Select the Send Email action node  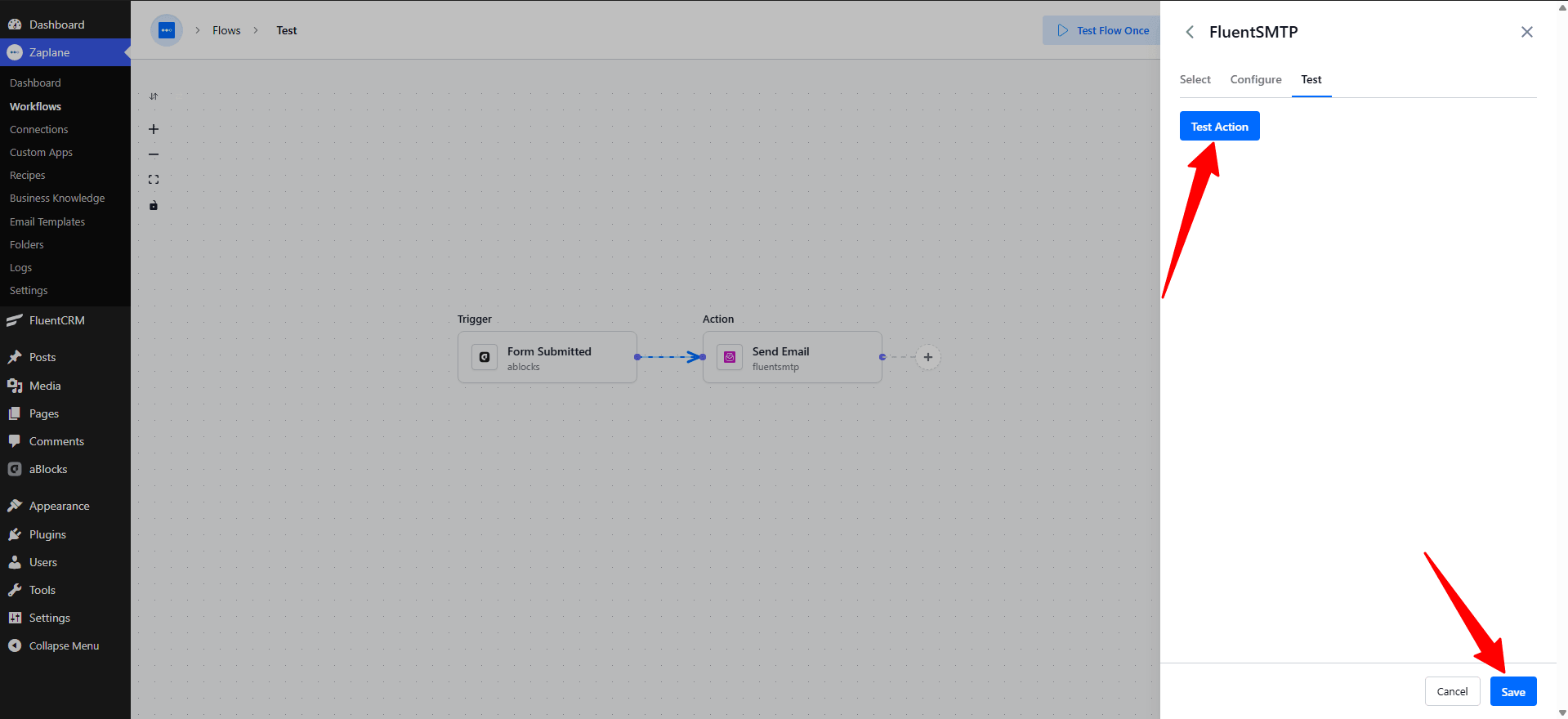pos(793,357)
